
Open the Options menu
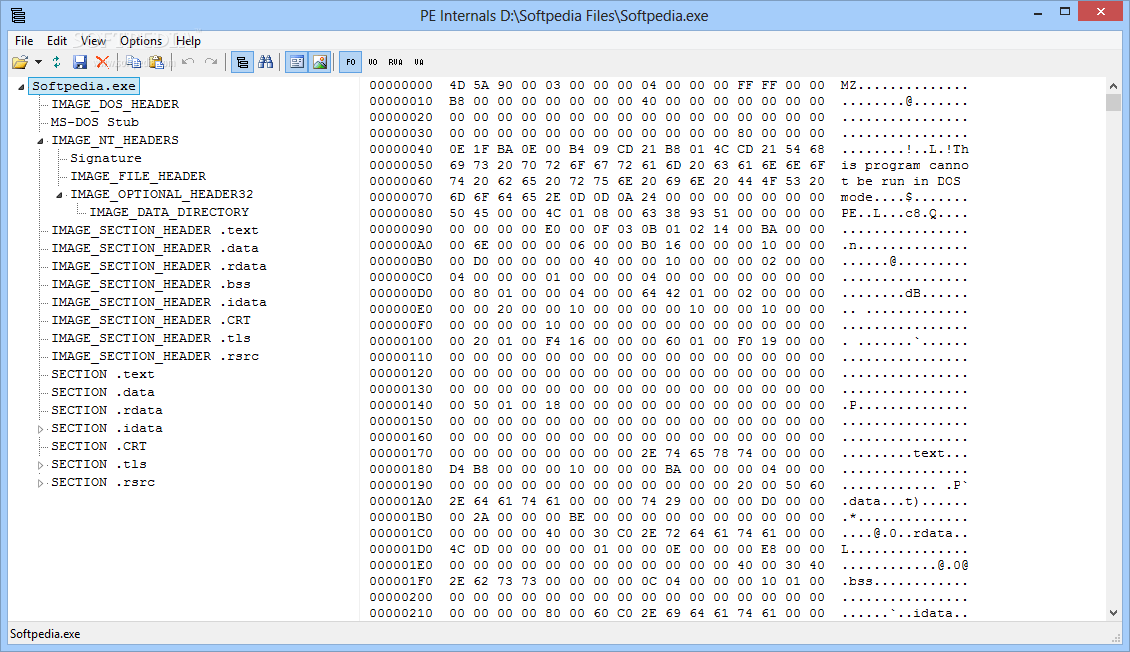(141, 41)
